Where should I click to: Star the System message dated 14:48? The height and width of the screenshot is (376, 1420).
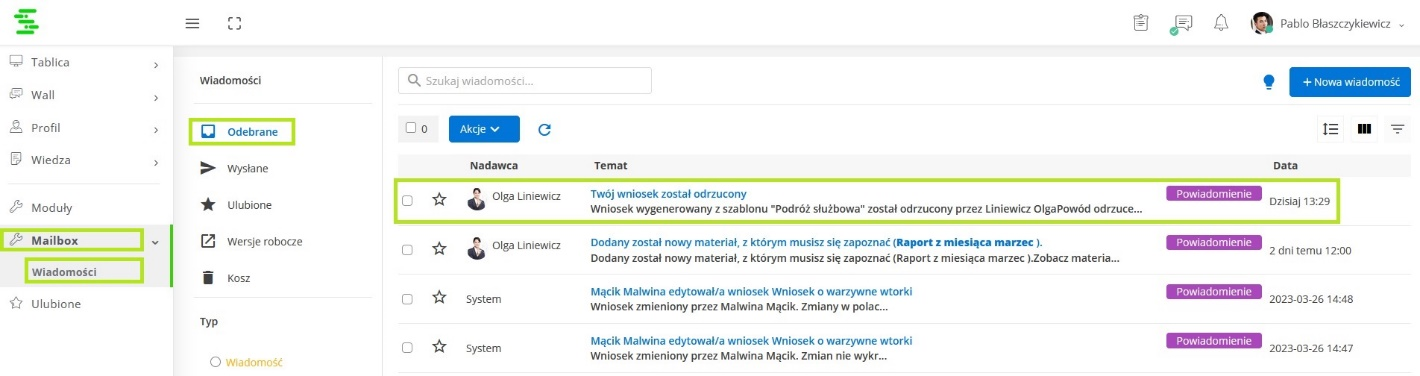coord(439,298)
